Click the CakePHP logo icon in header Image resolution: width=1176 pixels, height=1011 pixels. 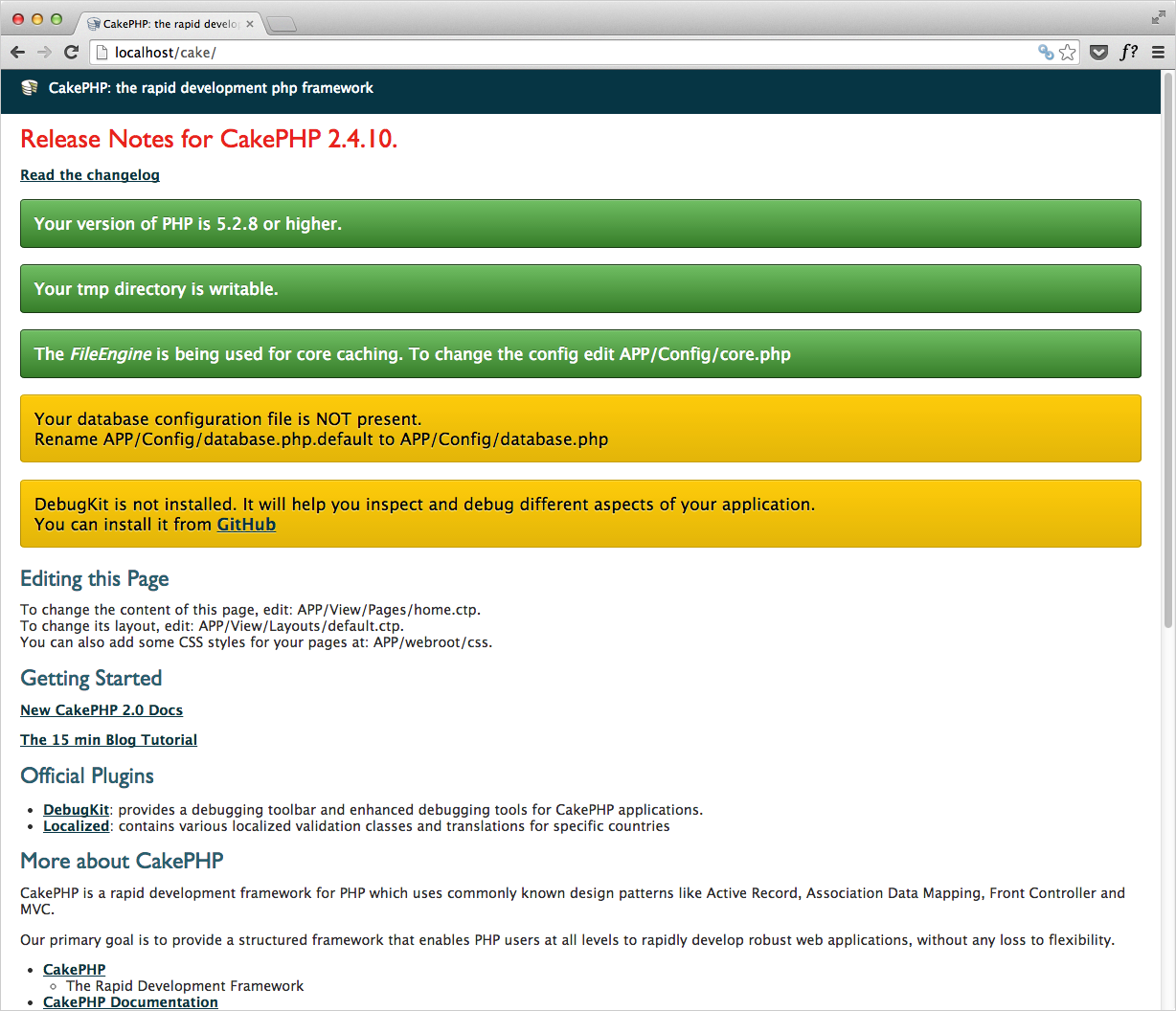tap(30, 87)
